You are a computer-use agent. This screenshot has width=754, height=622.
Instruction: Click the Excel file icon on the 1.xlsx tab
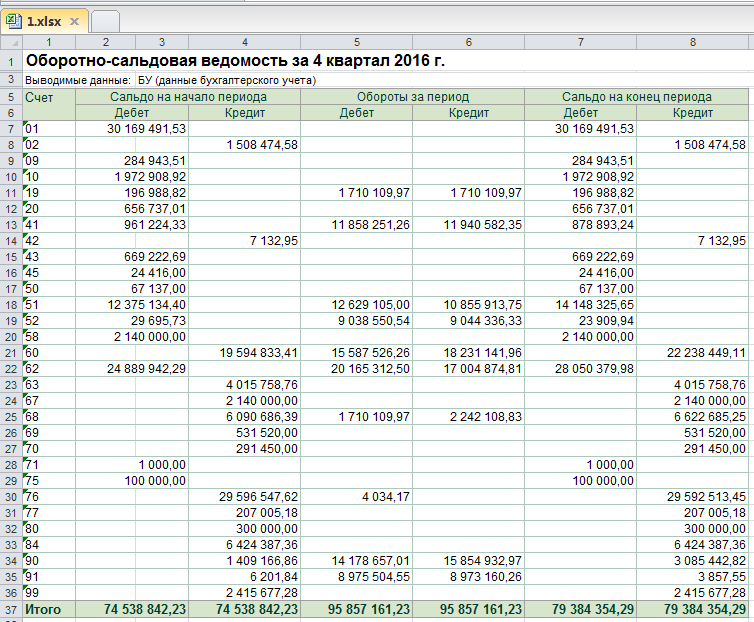(13, 20)
